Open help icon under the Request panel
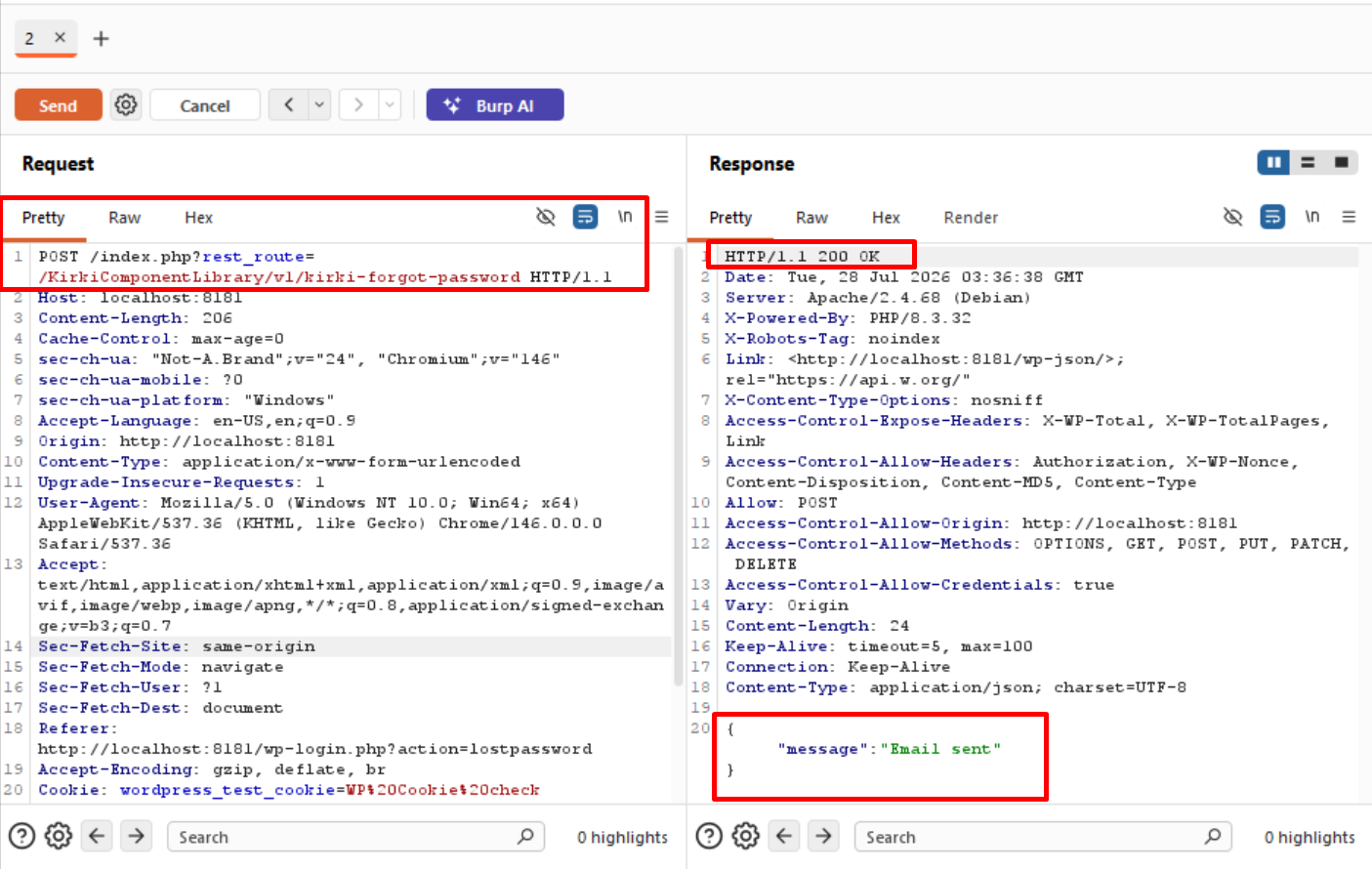The image size is (1372, 869). pos(21,836)
